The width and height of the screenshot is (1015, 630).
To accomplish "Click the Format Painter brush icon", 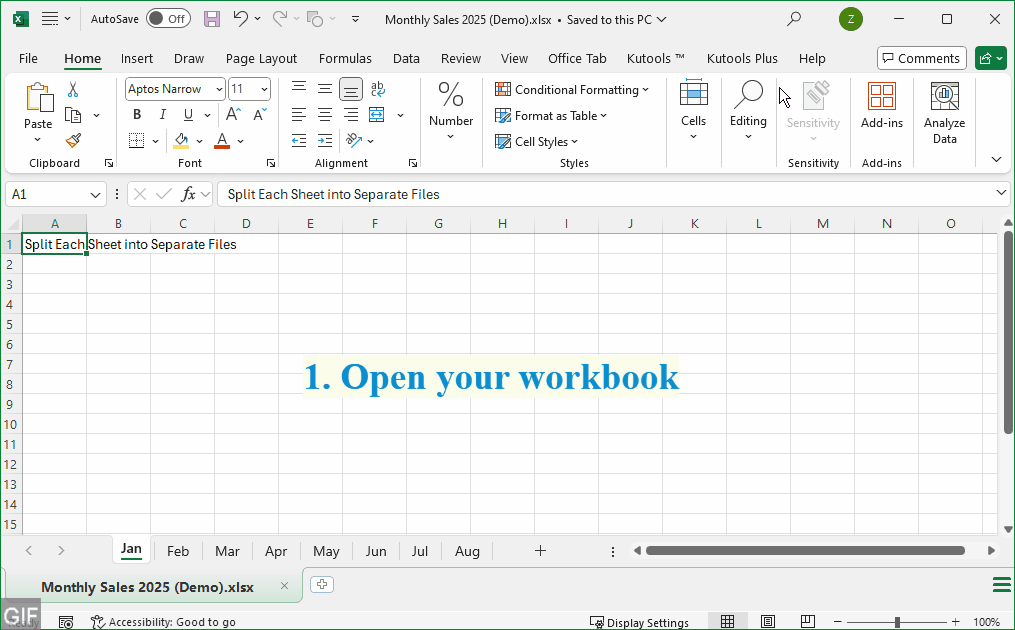I will click(x=73, y=141).
